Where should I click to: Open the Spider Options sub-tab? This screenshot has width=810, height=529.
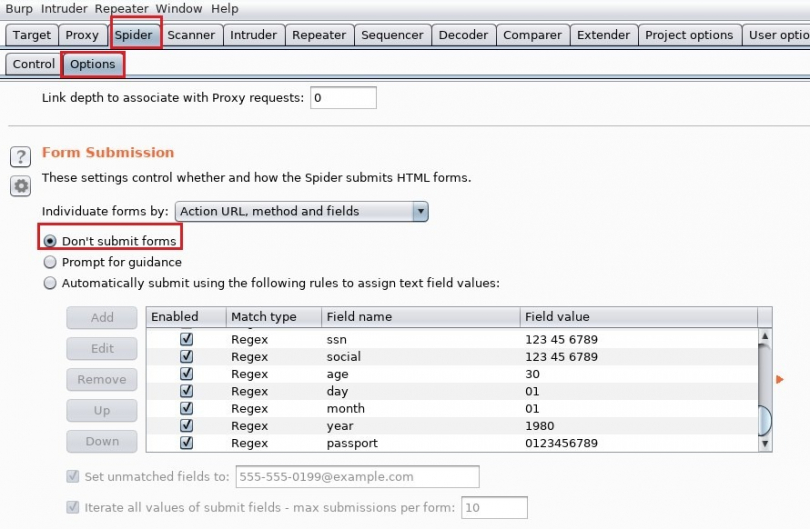coord(93,64)
